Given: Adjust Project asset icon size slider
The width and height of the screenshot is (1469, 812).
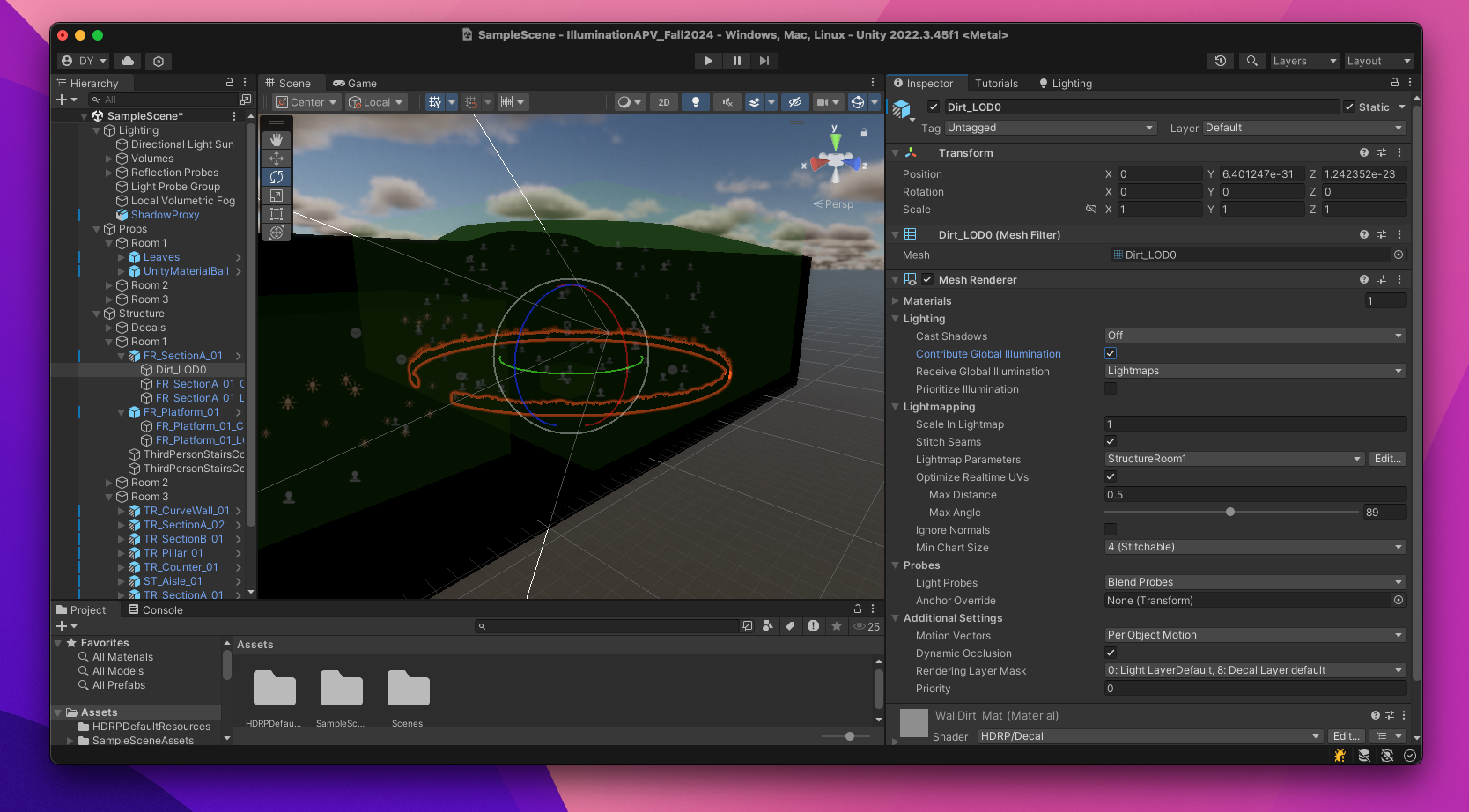Looking at the screenshot, I should [x=850, y=736].
